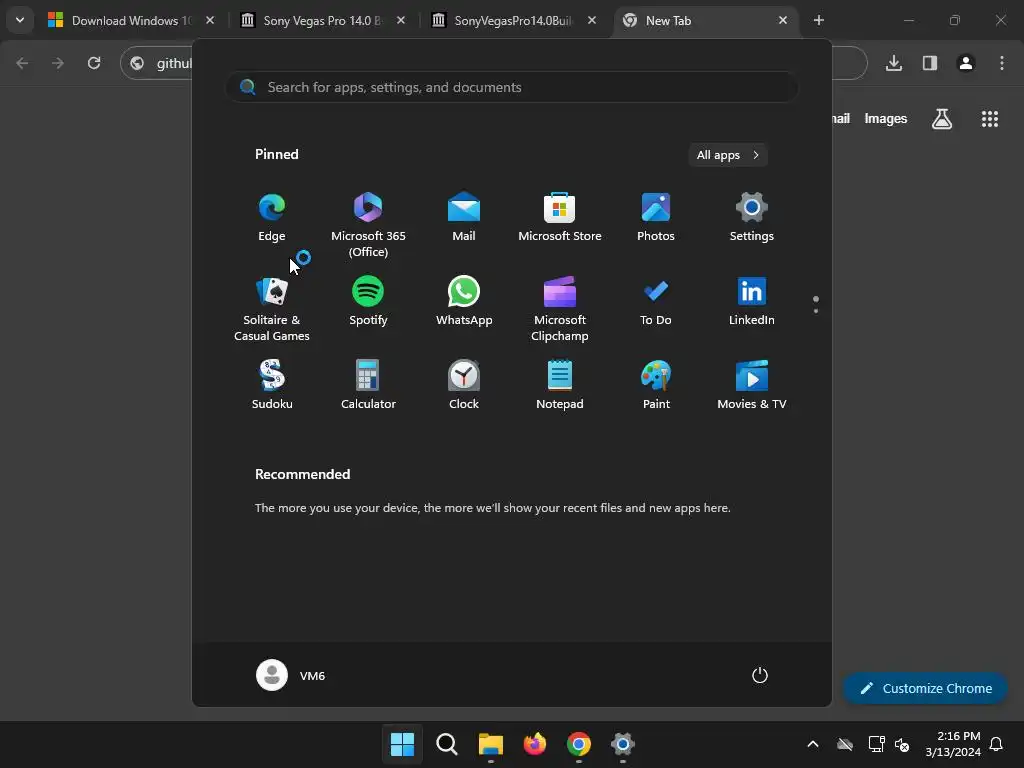The width and height of the screenshot is (1024, 768).
Task: Open the clock and date flyout
Action: click(x=953, y=744)
